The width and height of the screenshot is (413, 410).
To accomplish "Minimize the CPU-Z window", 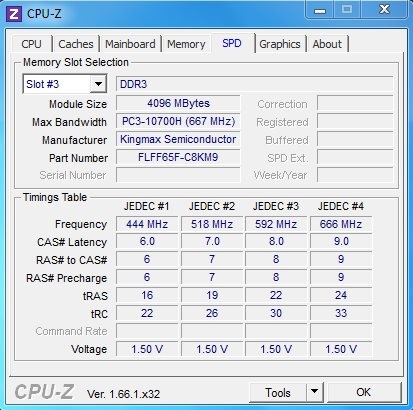I will coord(320,10).
